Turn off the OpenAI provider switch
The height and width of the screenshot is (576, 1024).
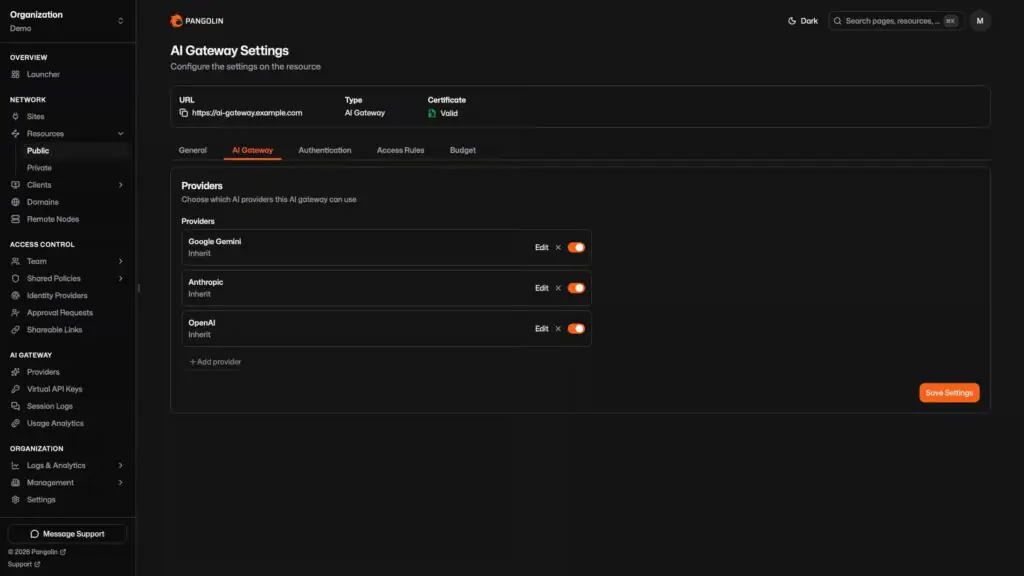click(x=576, y=328)
